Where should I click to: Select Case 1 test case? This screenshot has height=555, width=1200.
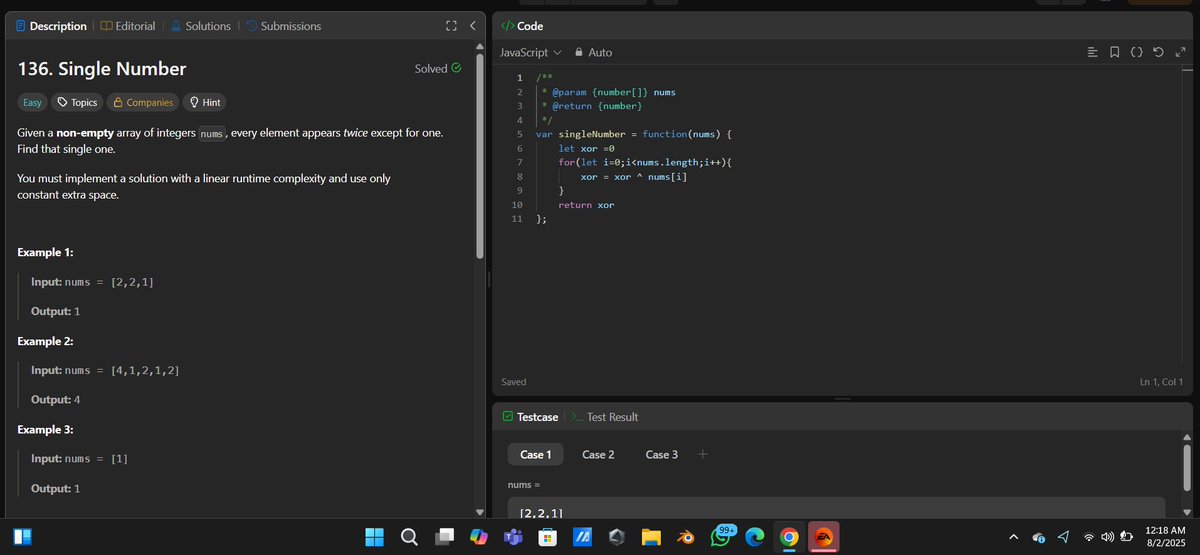point(535,454)
